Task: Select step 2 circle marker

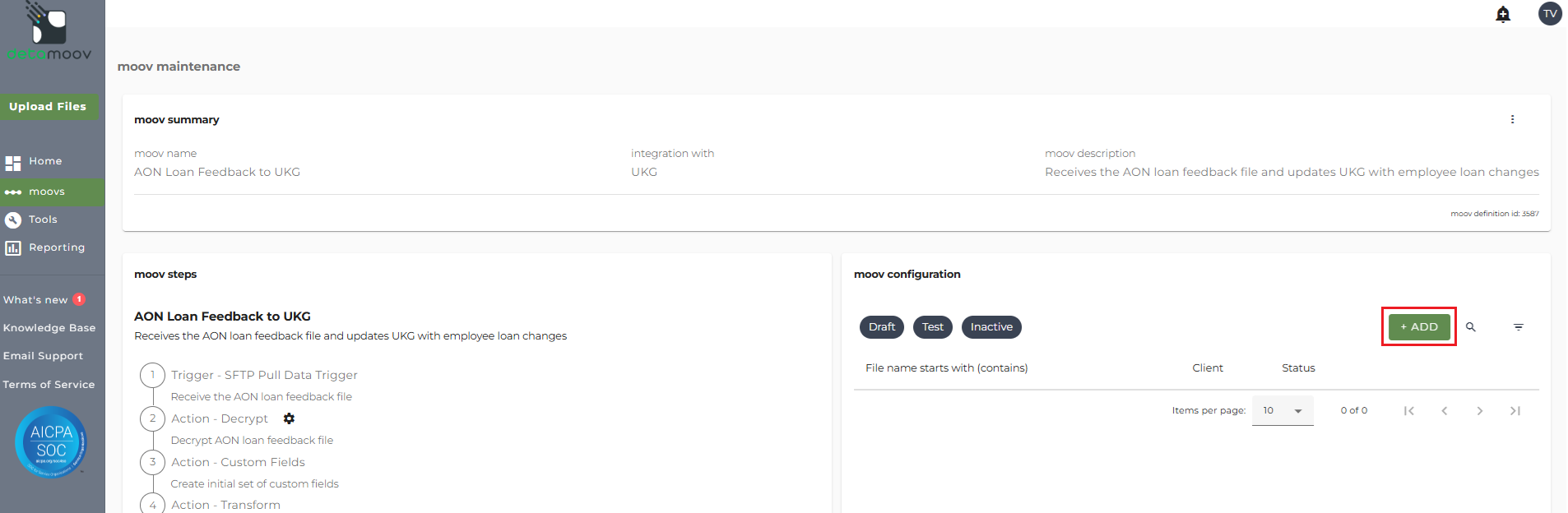Action: (x=152, y=418)
